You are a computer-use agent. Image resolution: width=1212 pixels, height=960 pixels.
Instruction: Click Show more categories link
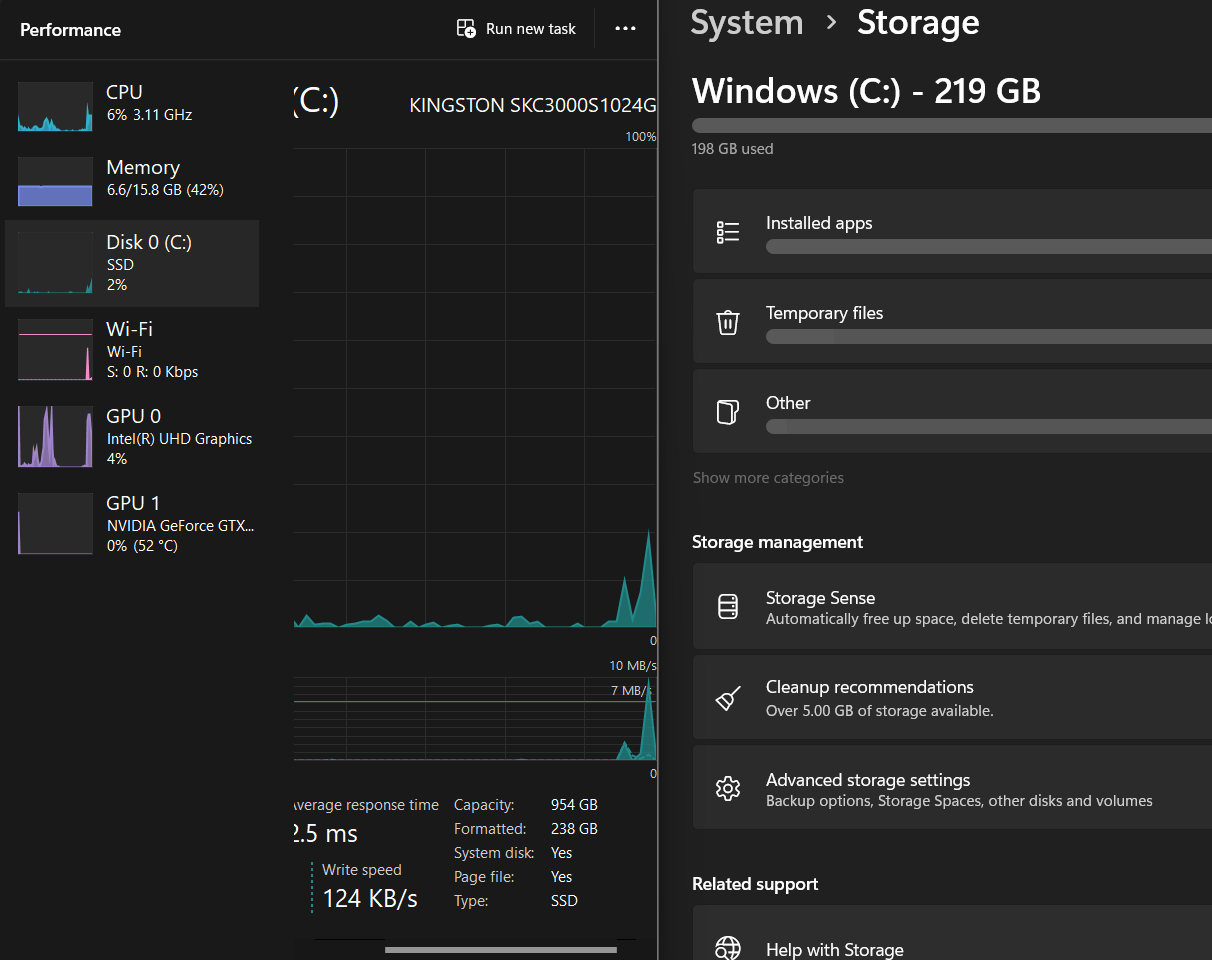[768, 478]
